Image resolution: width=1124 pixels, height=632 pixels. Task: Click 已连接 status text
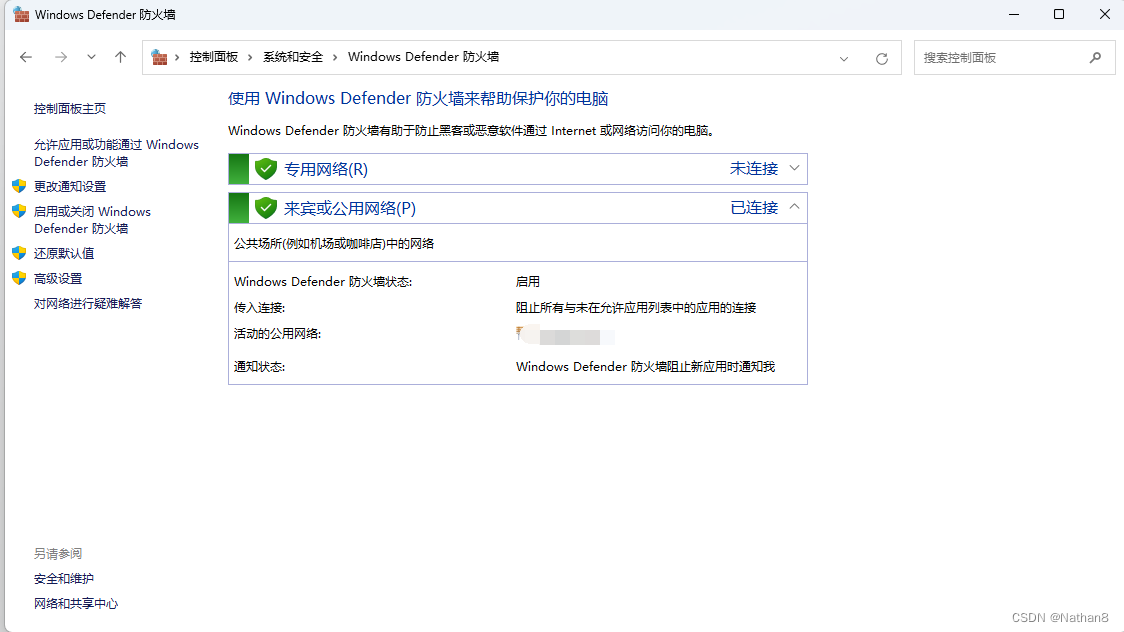pyautogui.click(x=754, y=208)
